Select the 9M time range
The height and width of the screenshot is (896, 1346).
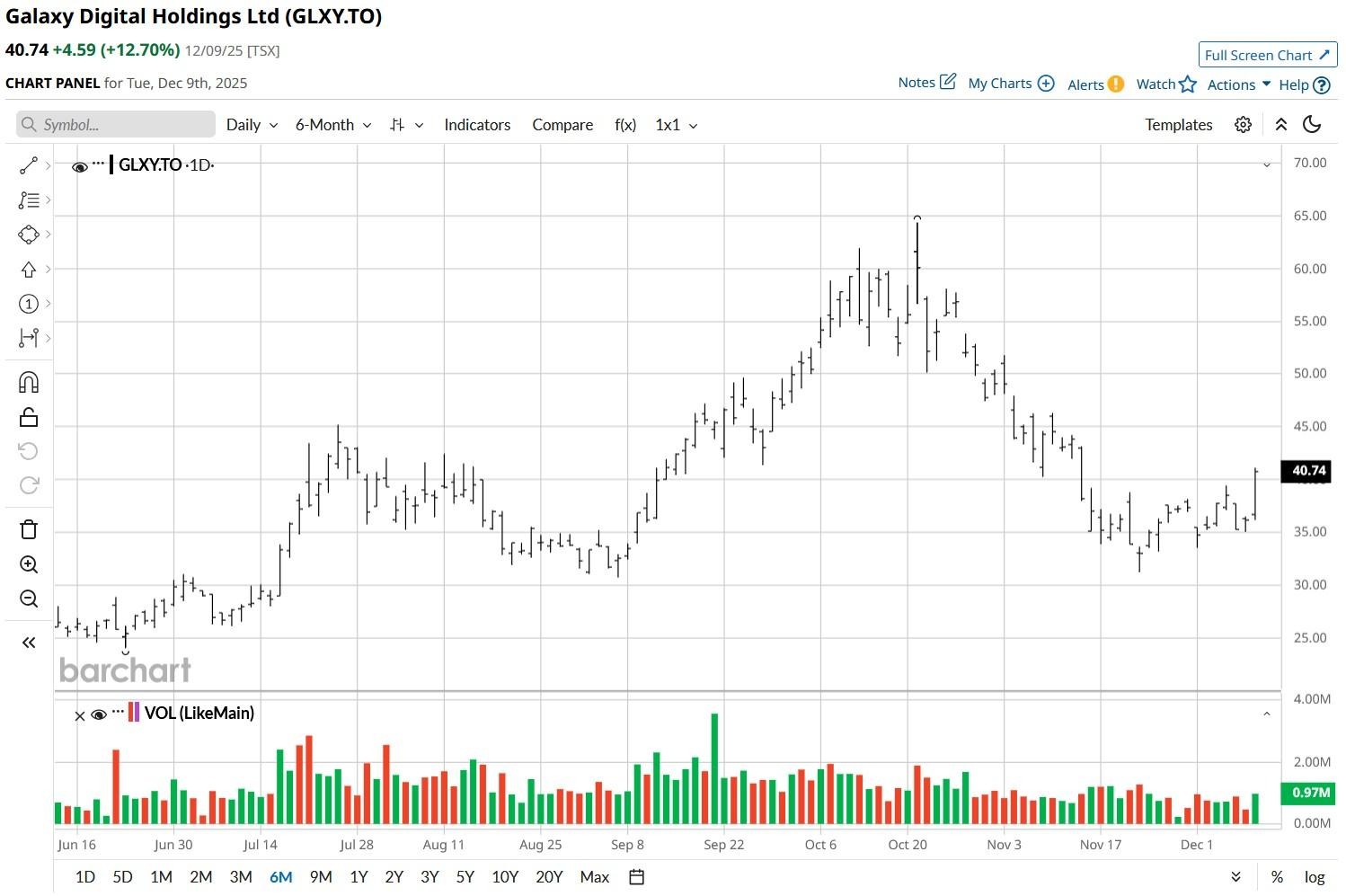click(x=321, y=877)
